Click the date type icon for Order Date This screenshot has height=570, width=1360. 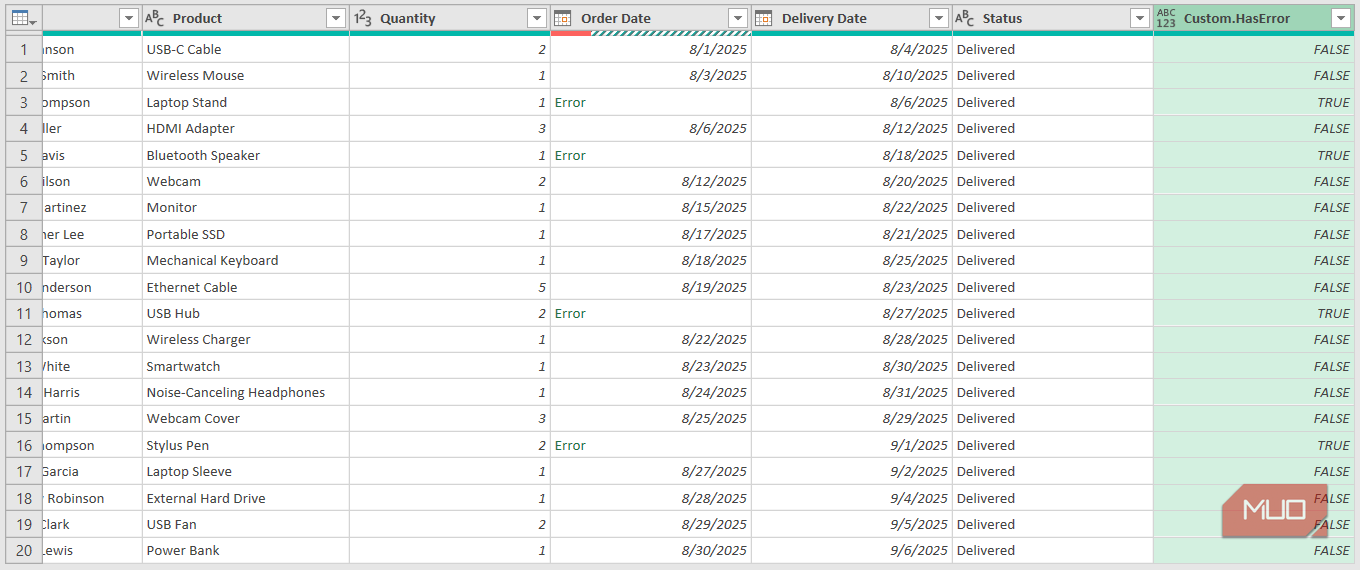(563, 18)
